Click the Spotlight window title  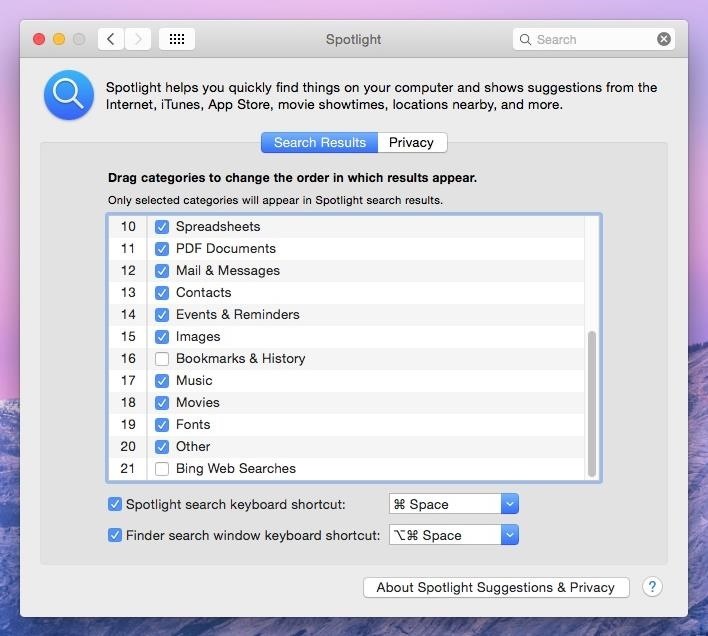pos(354,40)
